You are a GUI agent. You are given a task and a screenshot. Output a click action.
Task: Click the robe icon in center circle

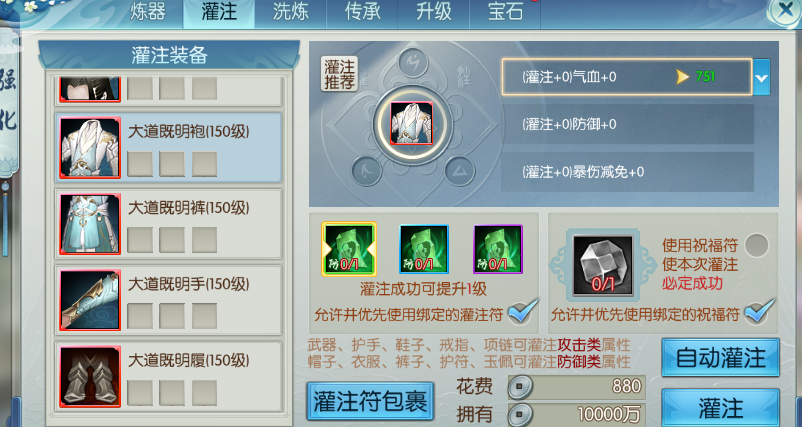(x=411, y=123)
